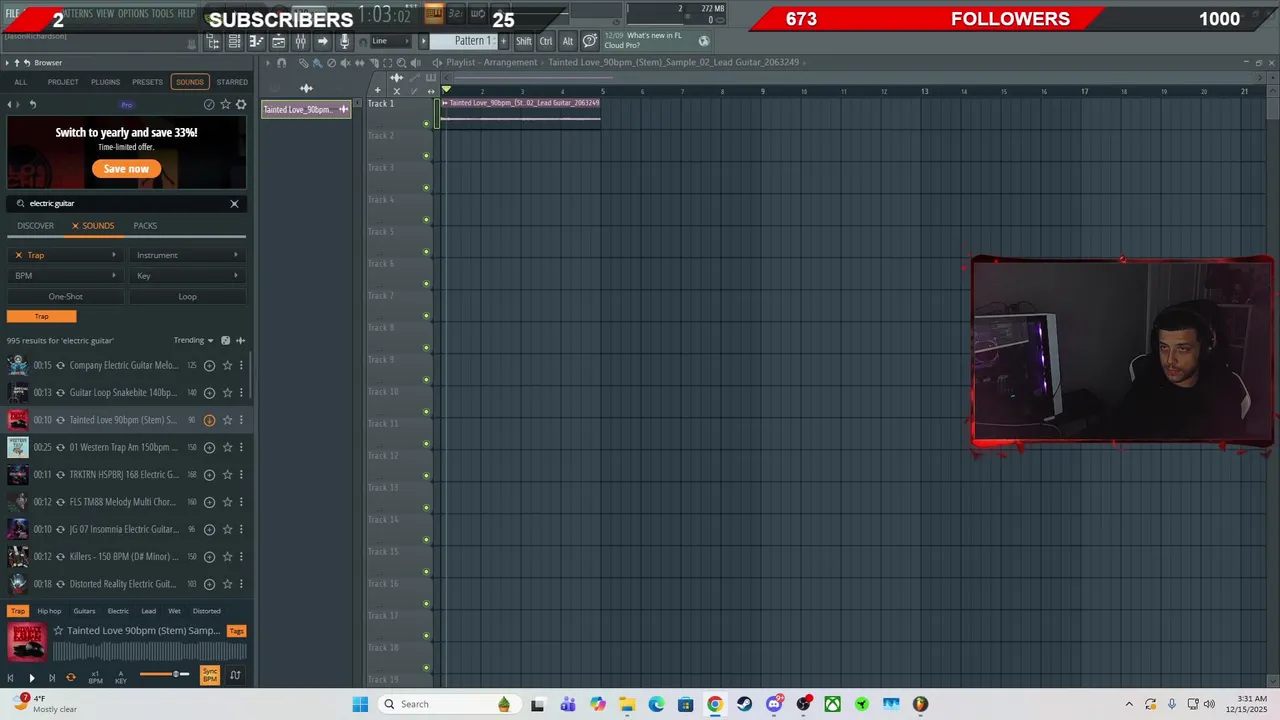Image resolution: width=1280 pixels, height=720 pixels.
Task: Click download icon on Tainted Love sample
Action: tap(209, 420)
